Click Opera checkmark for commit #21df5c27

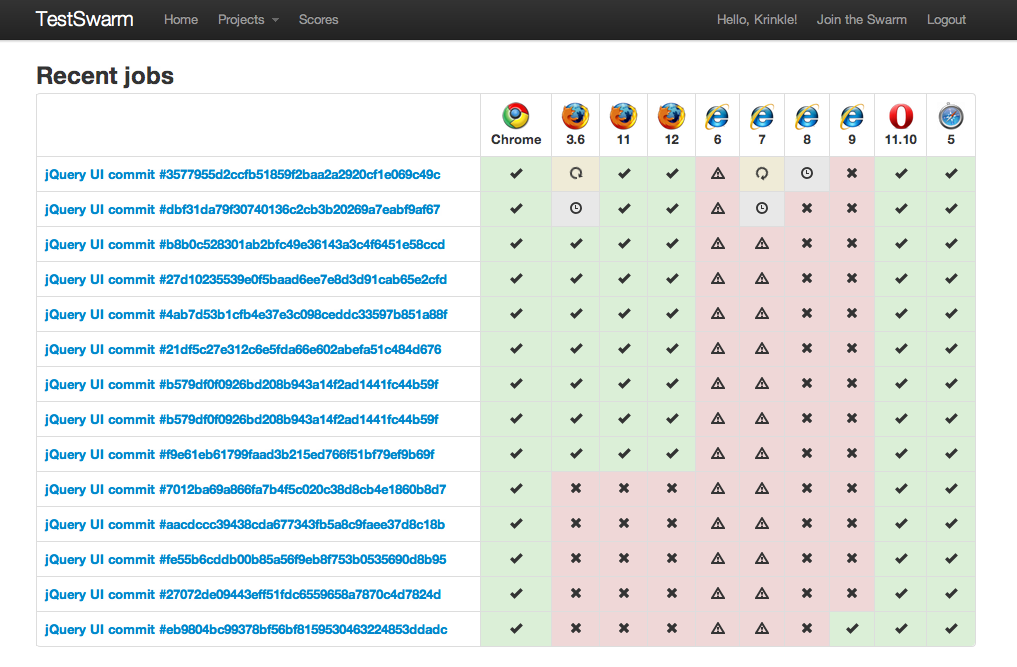(901, 348)
